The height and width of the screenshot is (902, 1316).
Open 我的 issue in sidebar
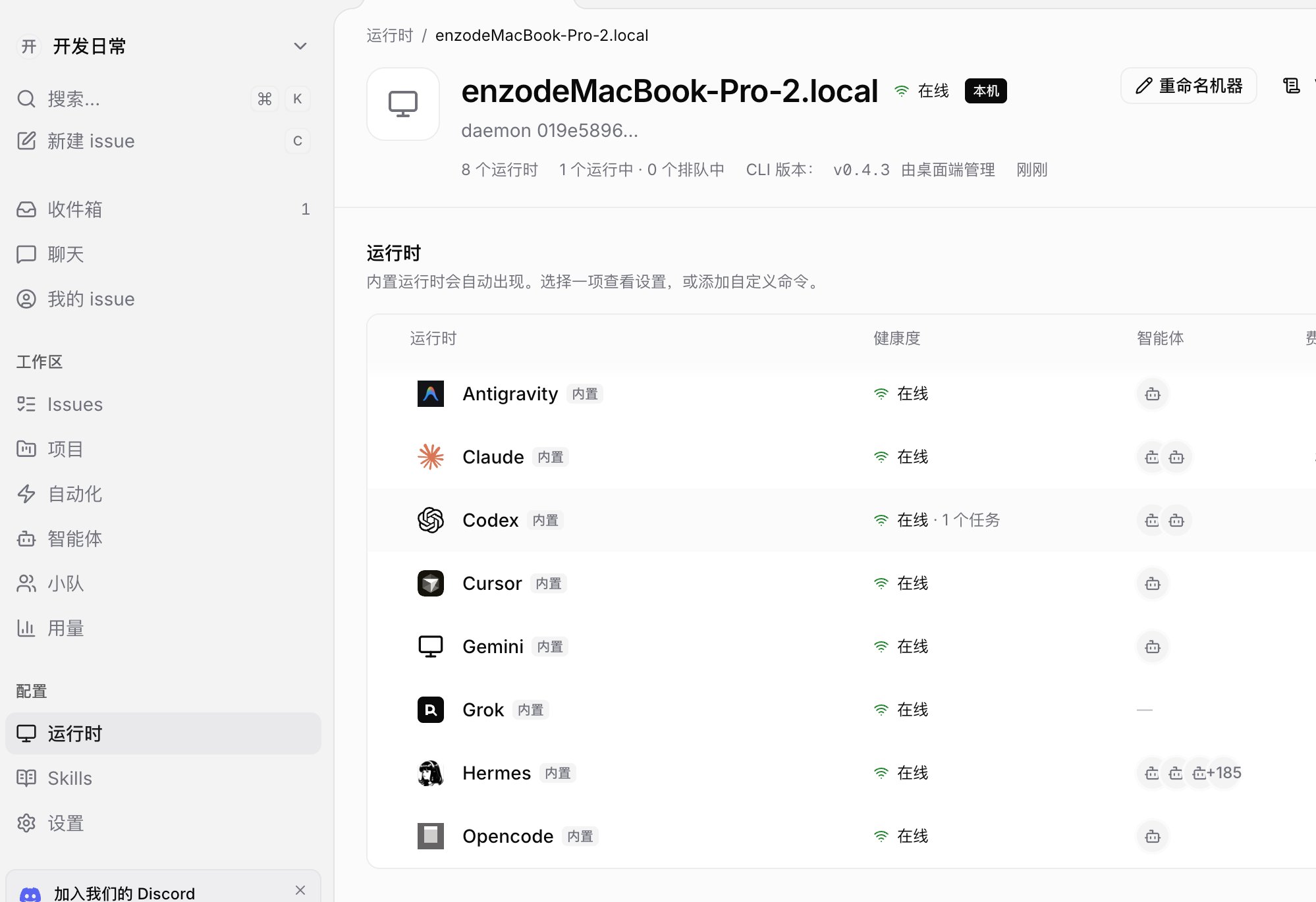(x=163, y=299)
